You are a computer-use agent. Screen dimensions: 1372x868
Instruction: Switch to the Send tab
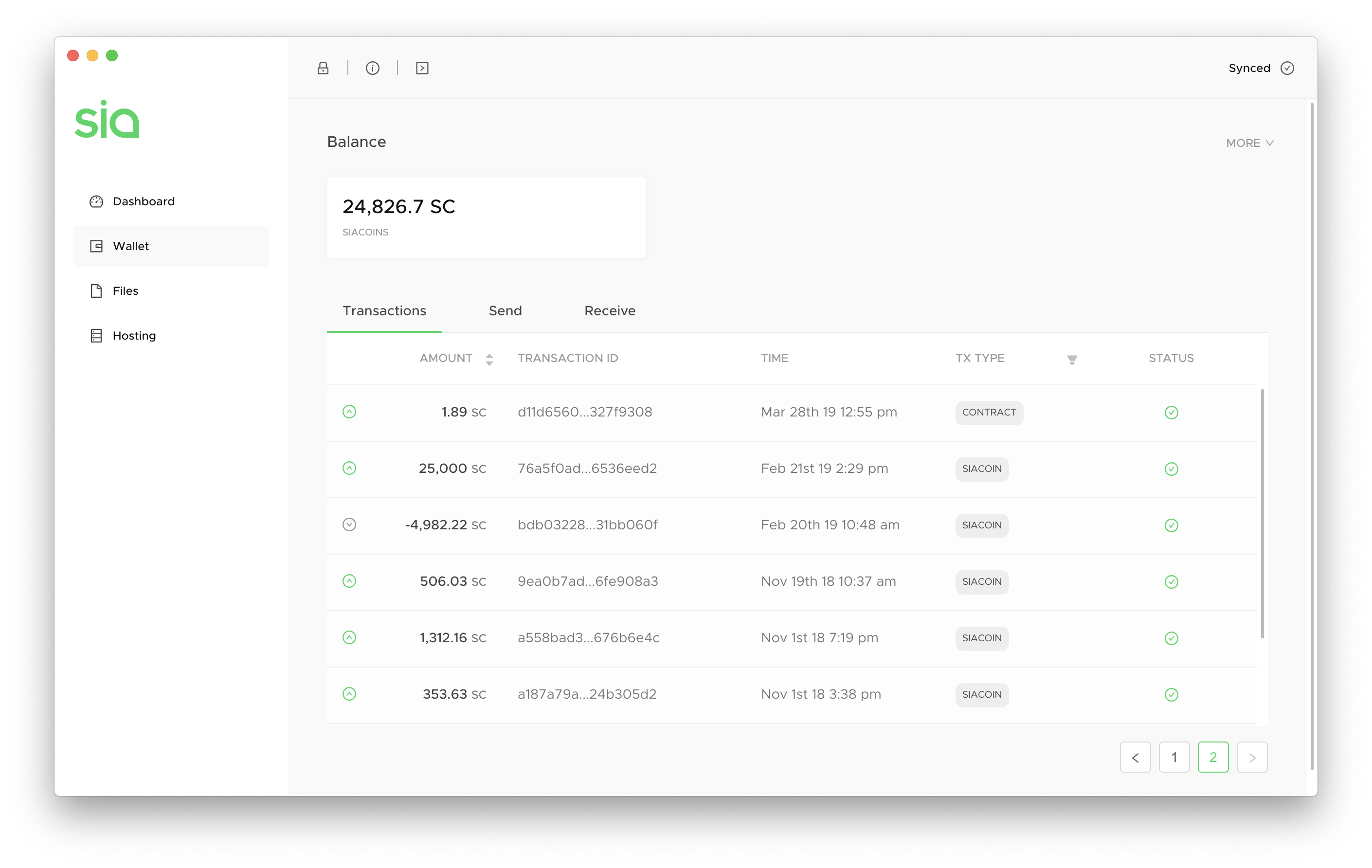[505, 310]
